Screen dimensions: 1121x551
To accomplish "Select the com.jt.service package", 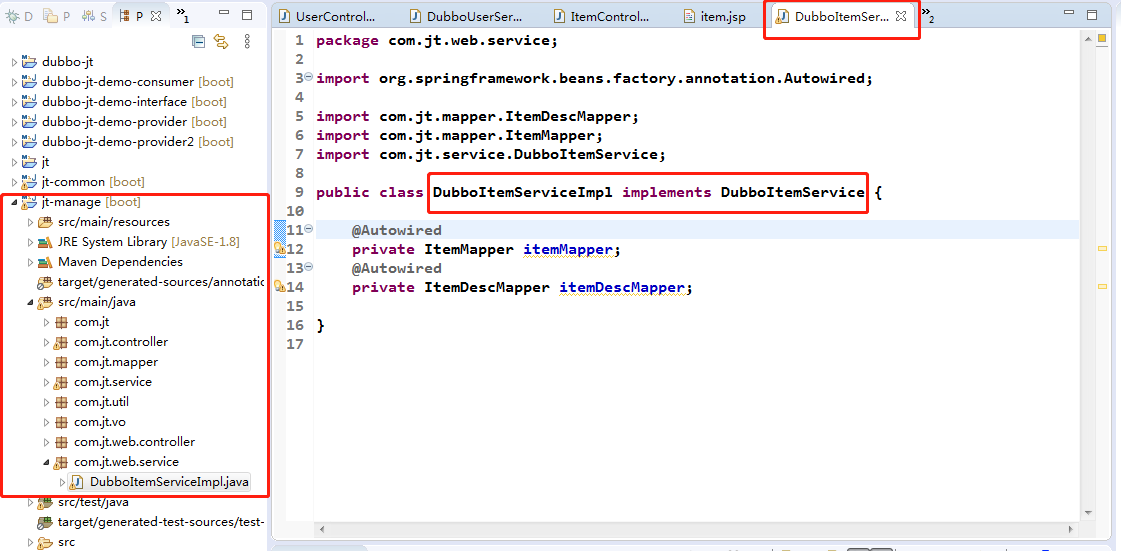I will (113, 382).
